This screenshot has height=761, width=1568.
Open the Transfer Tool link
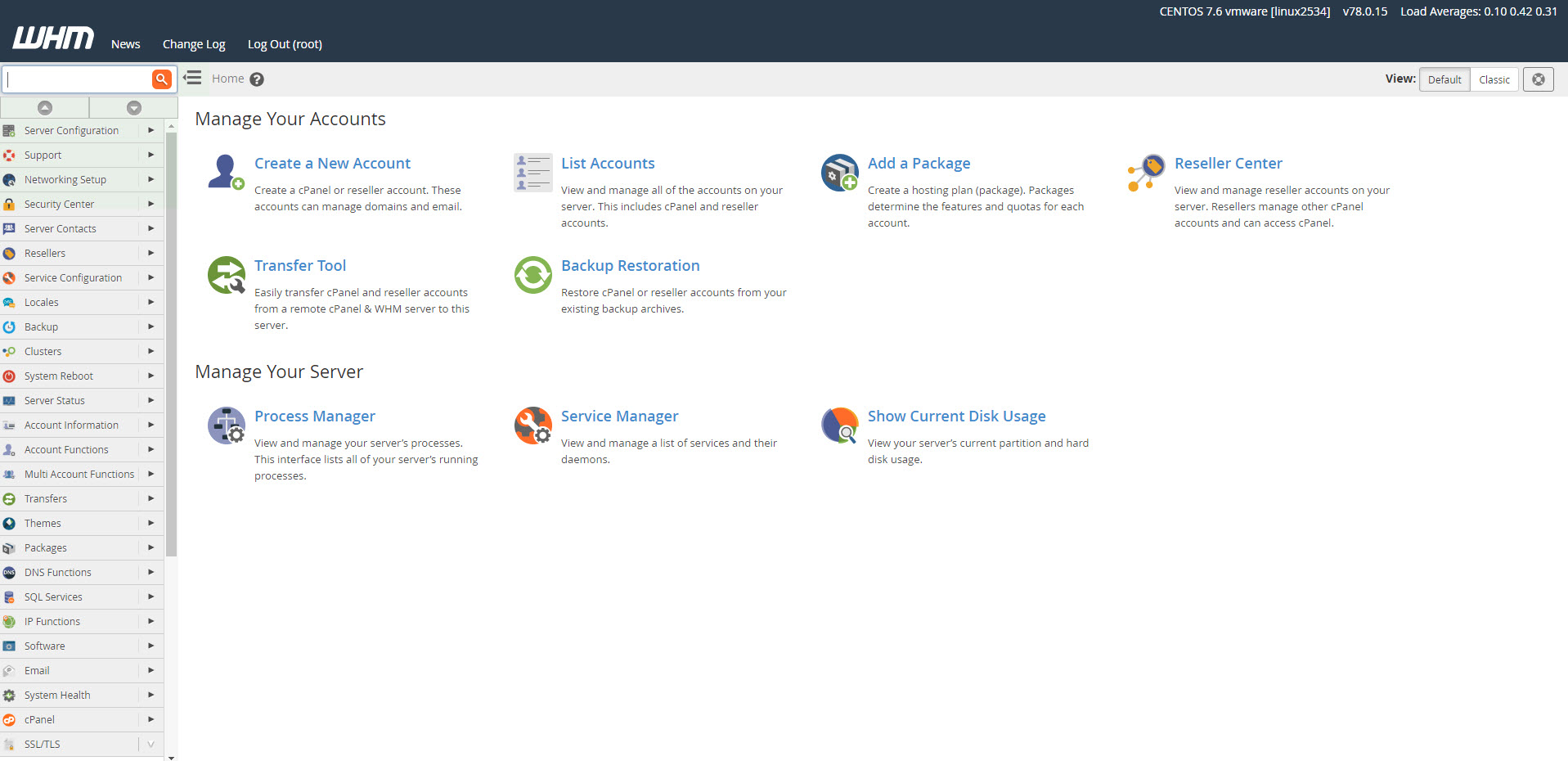coord(300,265)
